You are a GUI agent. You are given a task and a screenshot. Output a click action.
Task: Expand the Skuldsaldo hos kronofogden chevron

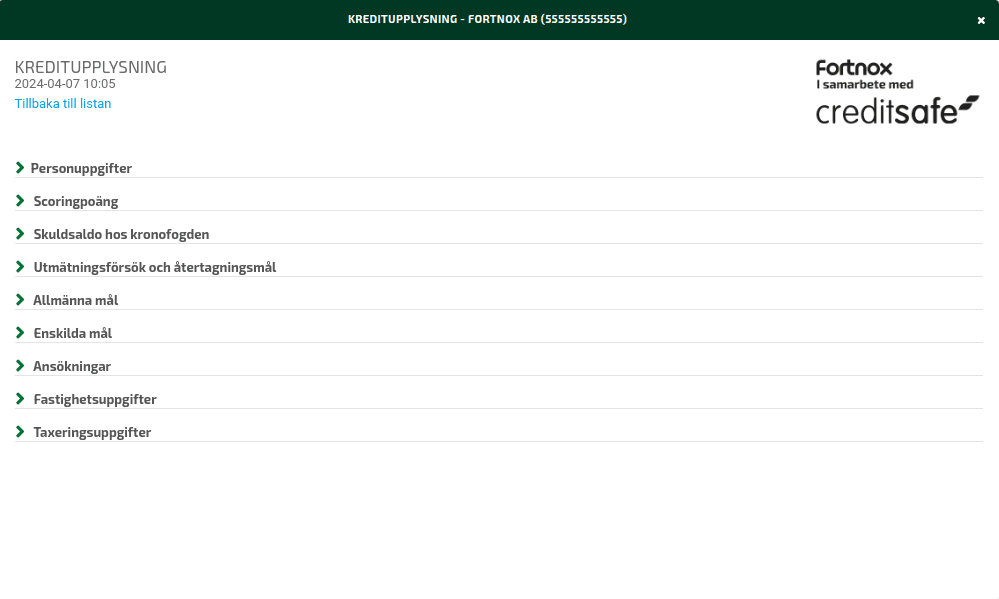point(20,234)
